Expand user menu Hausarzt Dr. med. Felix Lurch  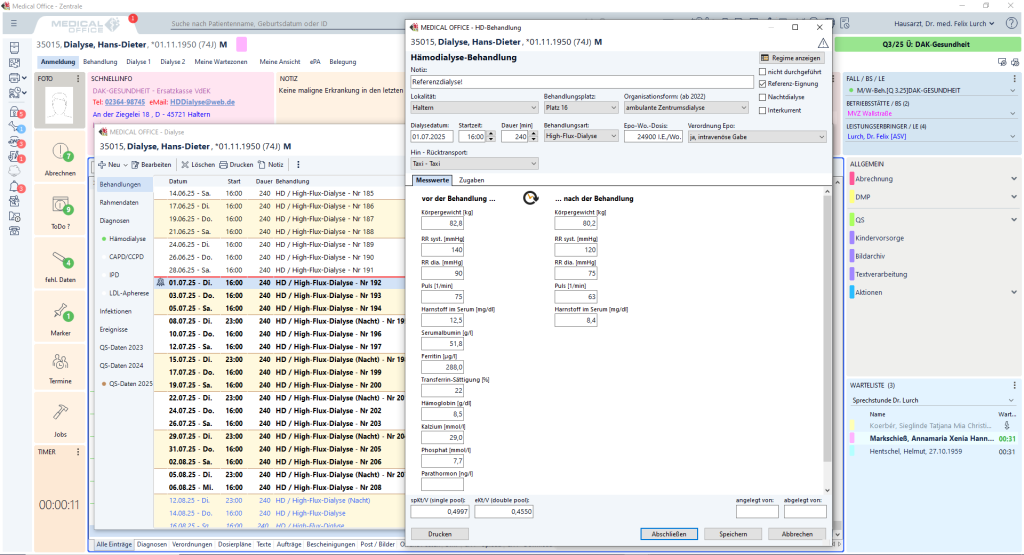pyautogui.click(x=944, y=24)
